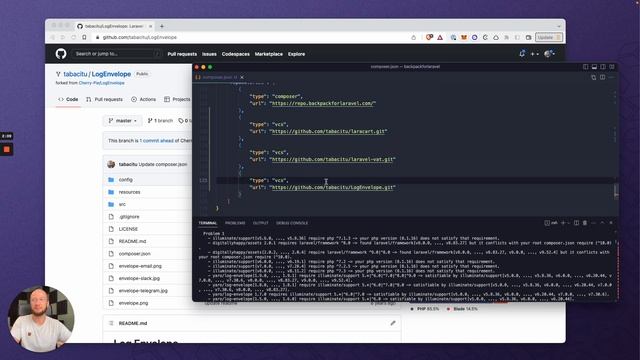The width and height of the screenshot is (640, 360).
Task: Toggle VS Code bottom panel layout icon
Action: 594,67
